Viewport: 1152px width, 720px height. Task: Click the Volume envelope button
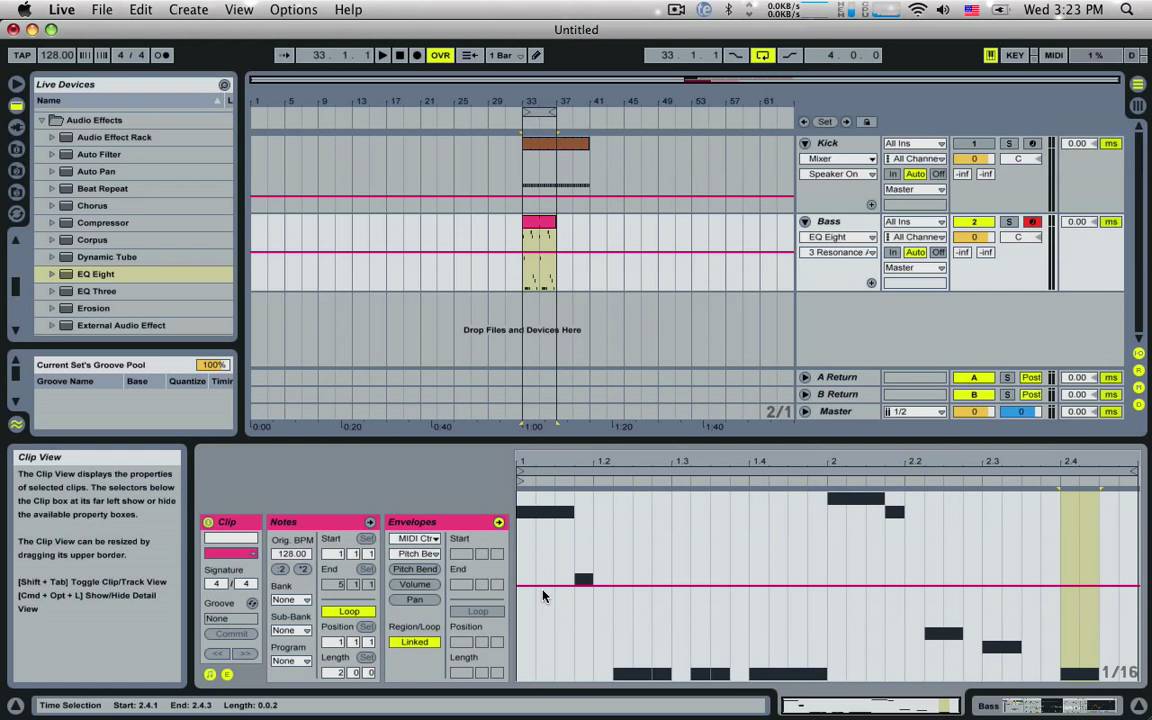[x=415, y=585]
